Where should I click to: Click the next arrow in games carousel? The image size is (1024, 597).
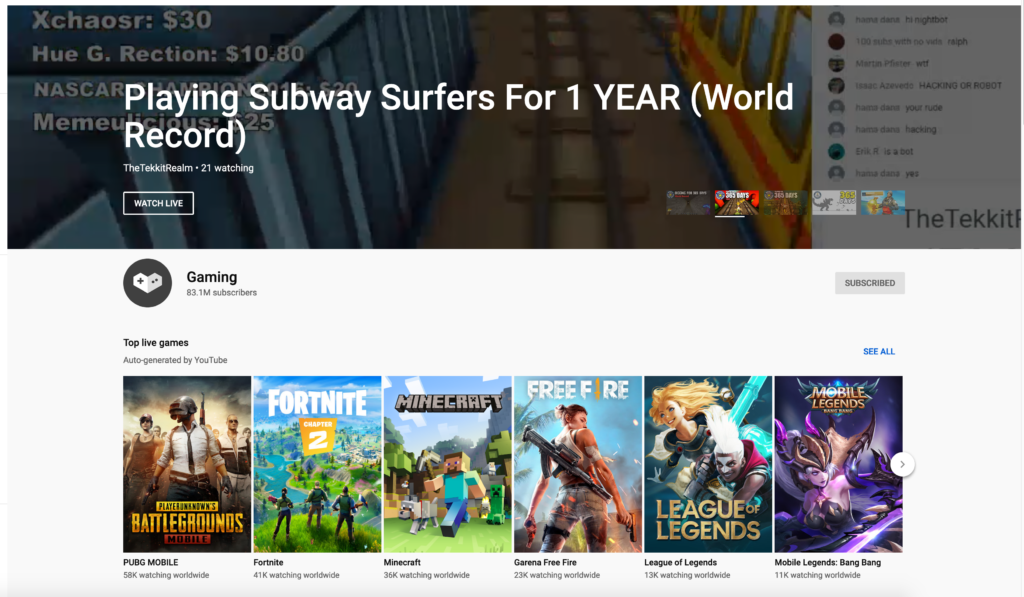click(902, 464)
